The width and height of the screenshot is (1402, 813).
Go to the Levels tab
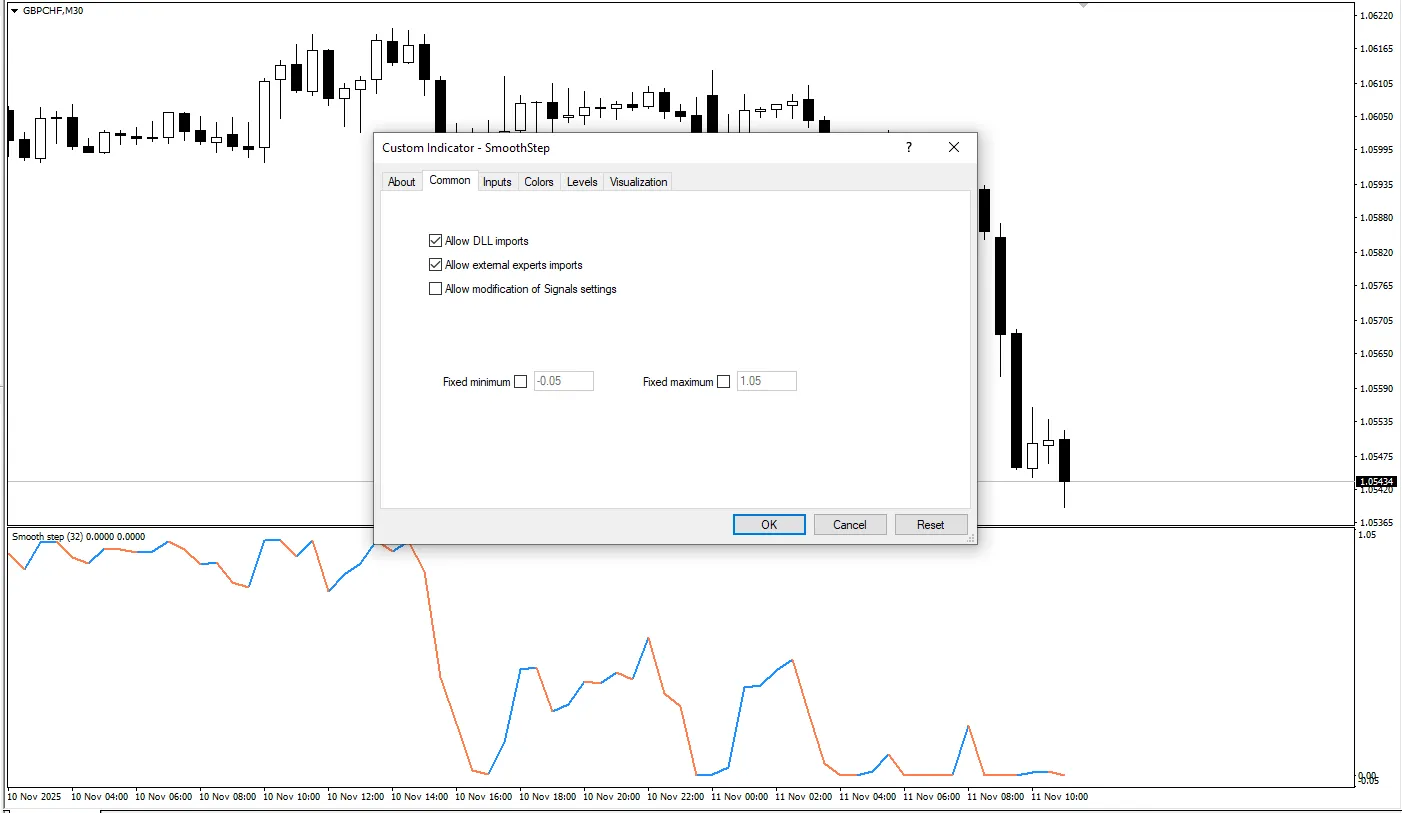582,182
